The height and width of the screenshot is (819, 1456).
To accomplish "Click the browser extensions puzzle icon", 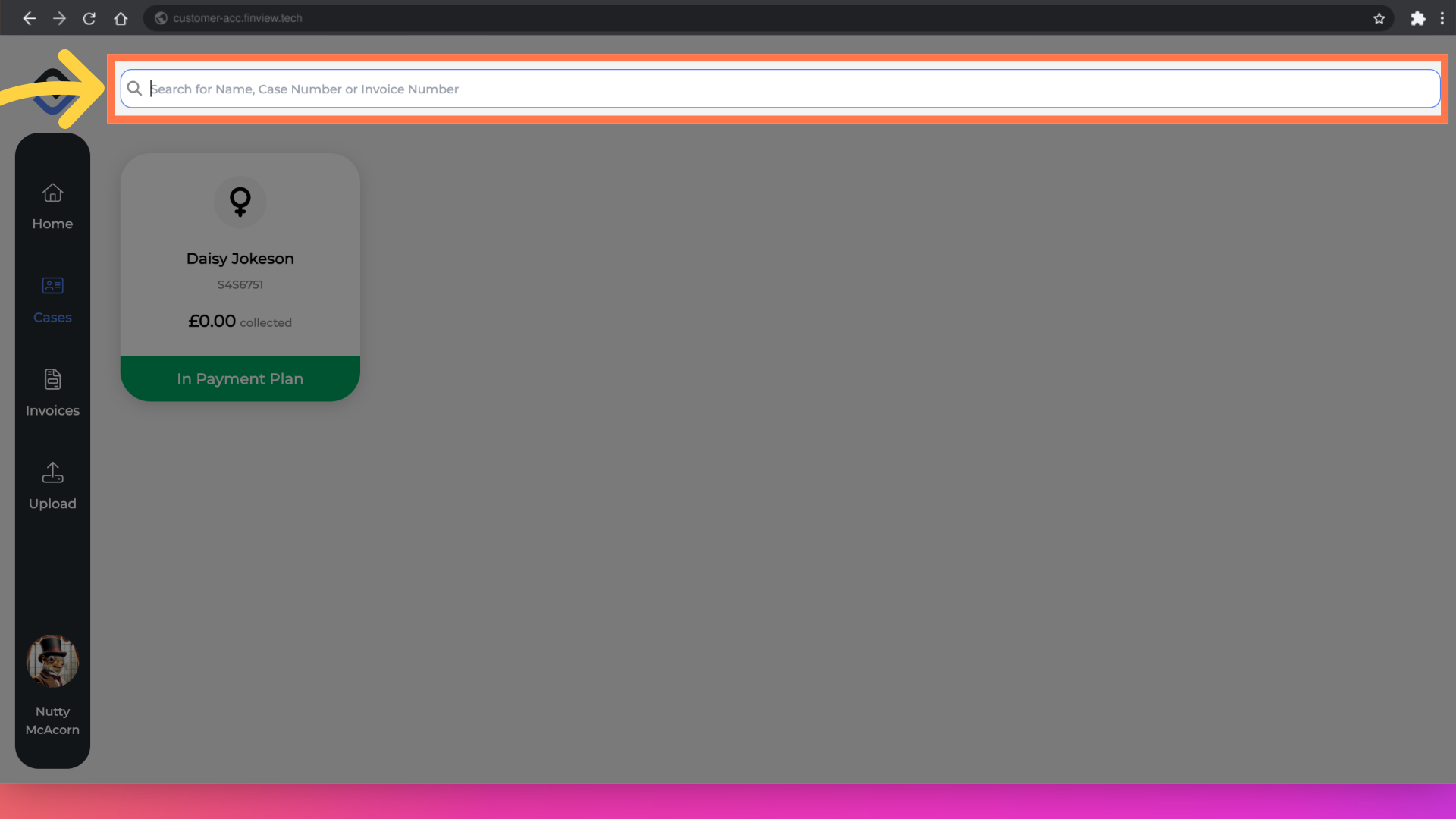I will click(1418, 17).
